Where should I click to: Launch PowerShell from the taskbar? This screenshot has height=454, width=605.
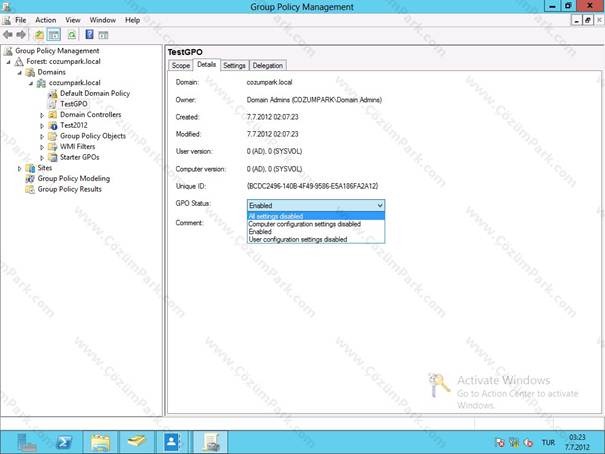(x=64, y=442)
